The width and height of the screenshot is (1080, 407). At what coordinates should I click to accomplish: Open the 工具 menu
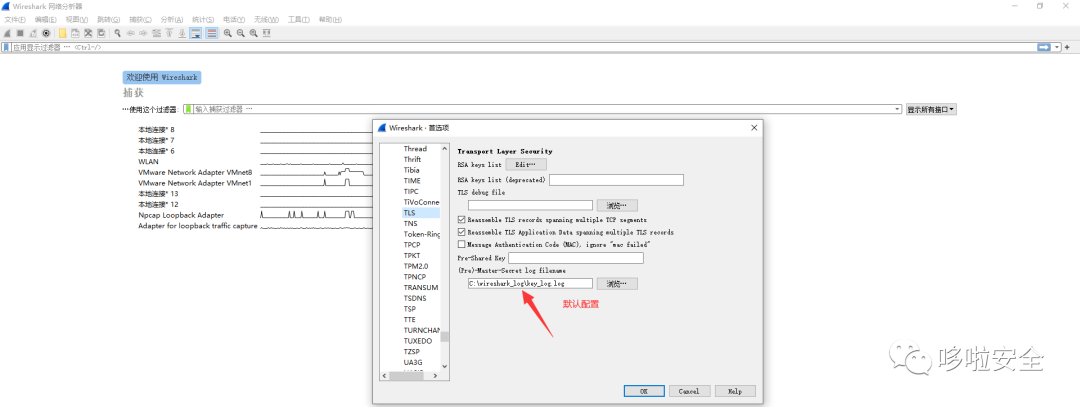point(298,19)
